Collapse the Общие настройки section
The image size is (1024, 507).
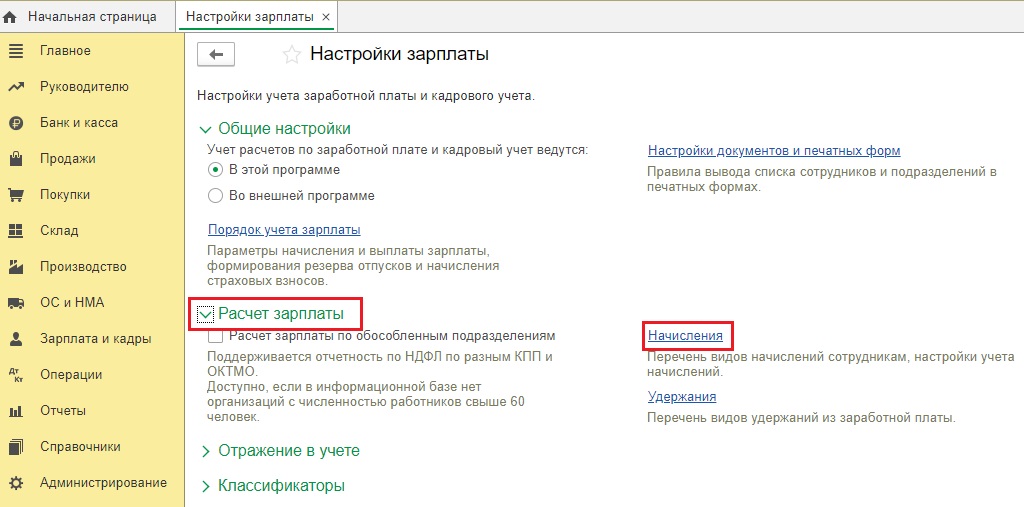click(x=206, y=129)
